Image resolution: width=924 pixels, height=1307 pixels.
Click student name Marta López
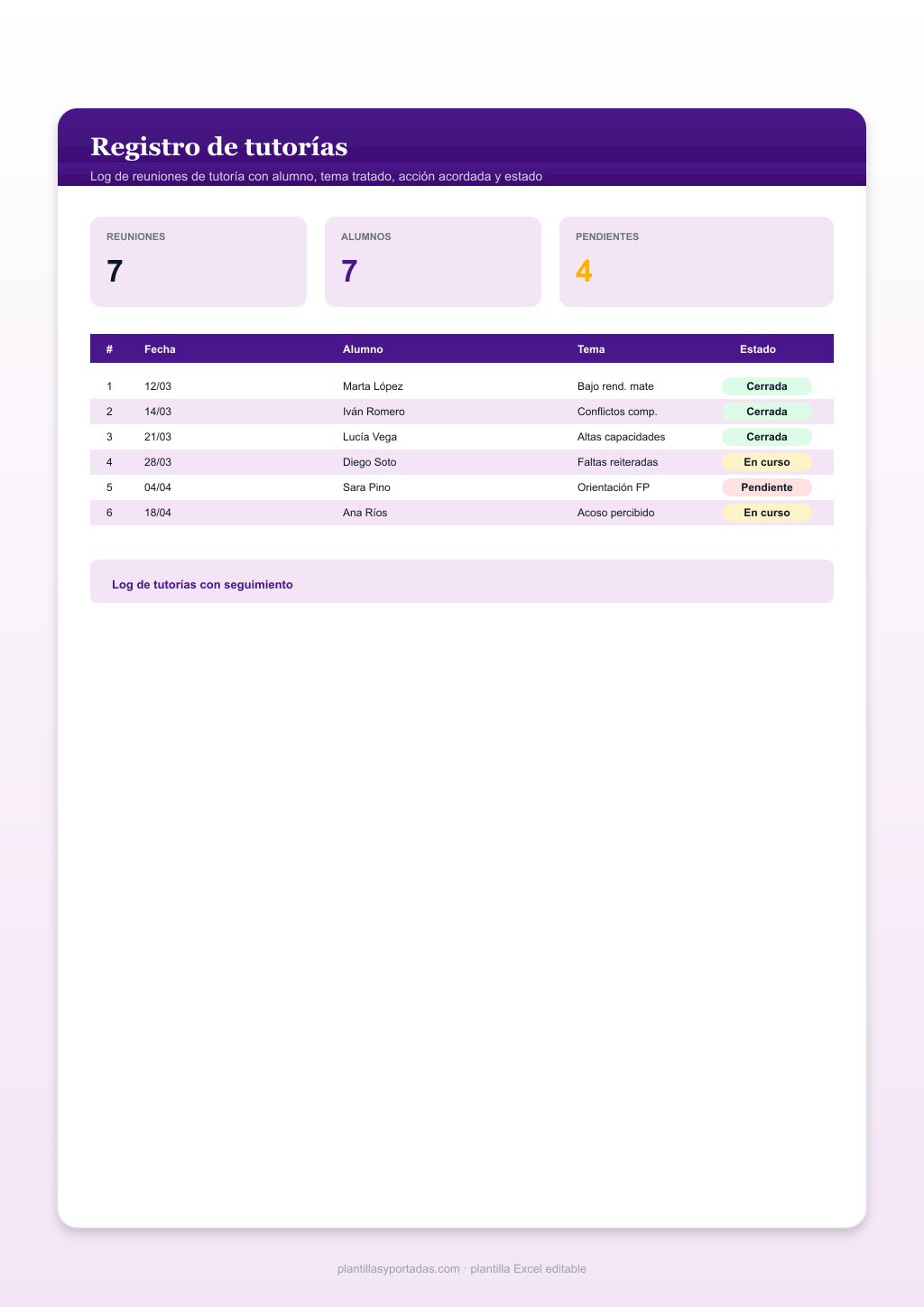pos(373,386)
